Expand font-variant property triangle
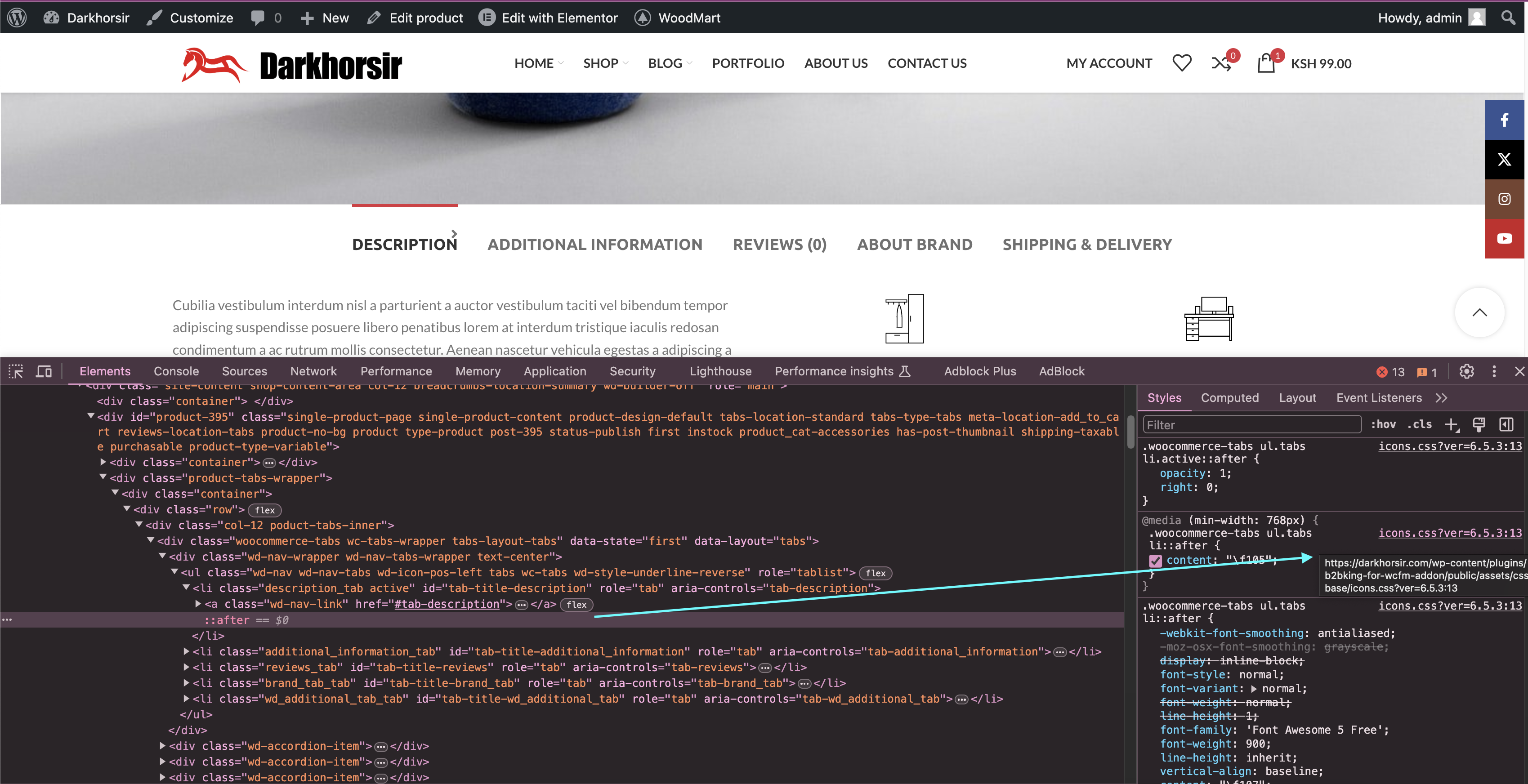The width and height of the screenshot is (1528, 784). 1254,689
